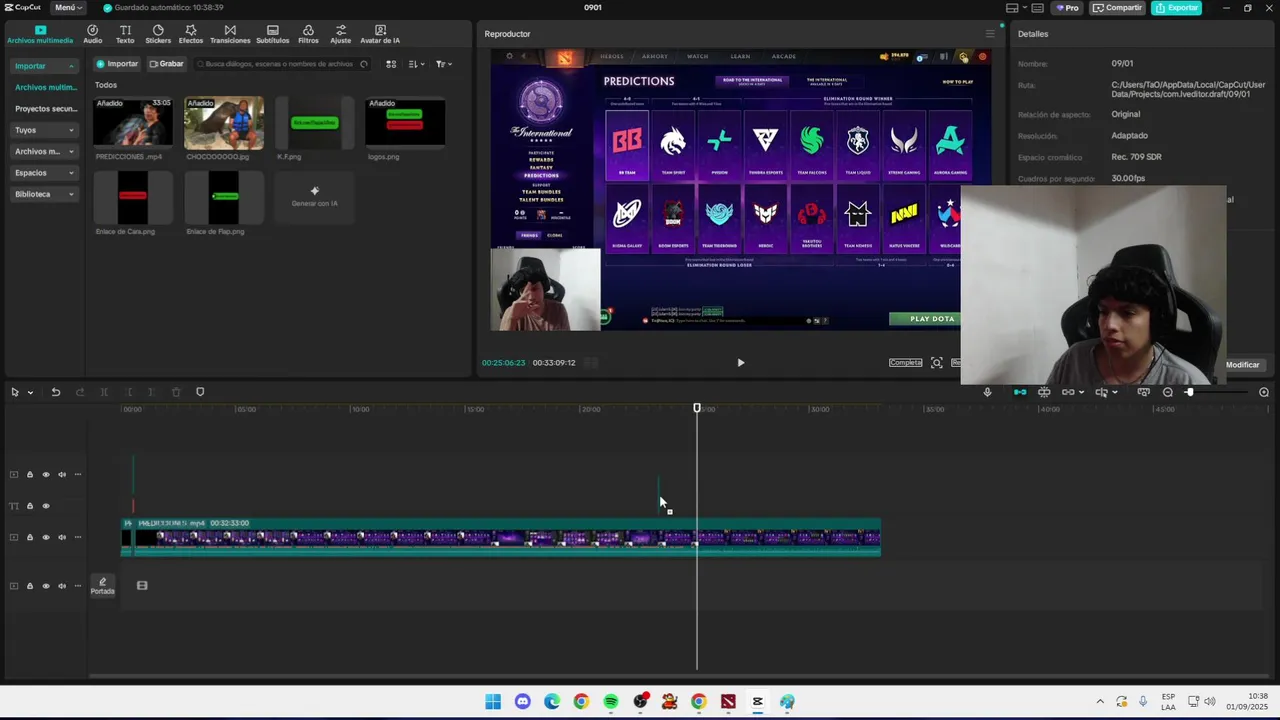Select the PREDICCIONES.mp4 thumbnail
The width and height of the screenshot is (1280, 720).
132,123
